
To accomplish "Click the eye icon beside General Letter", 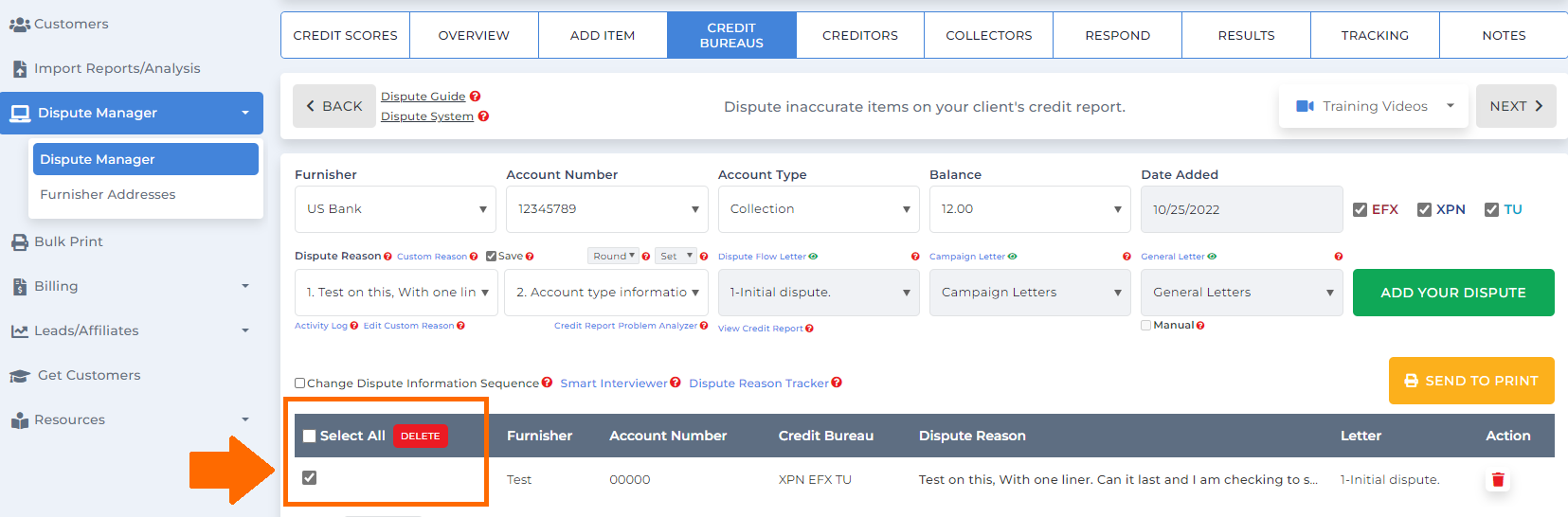I will click(x=1212, y=257).
